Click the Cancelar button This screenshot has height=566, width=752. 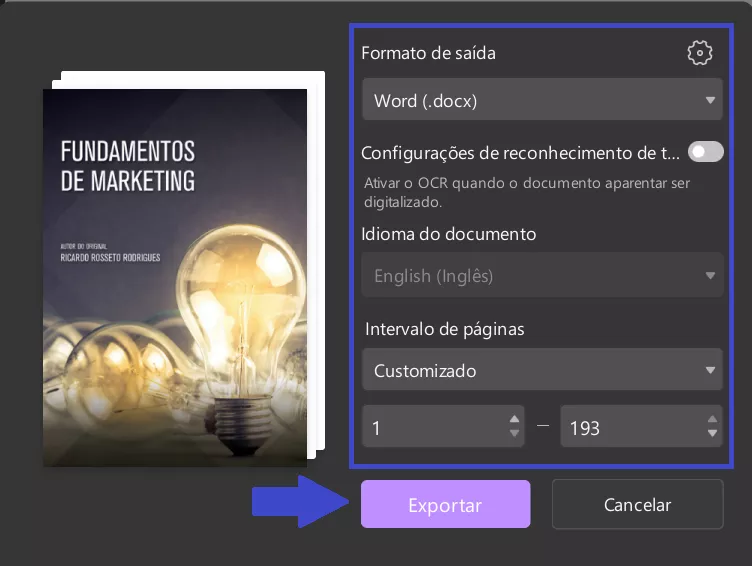637,504
